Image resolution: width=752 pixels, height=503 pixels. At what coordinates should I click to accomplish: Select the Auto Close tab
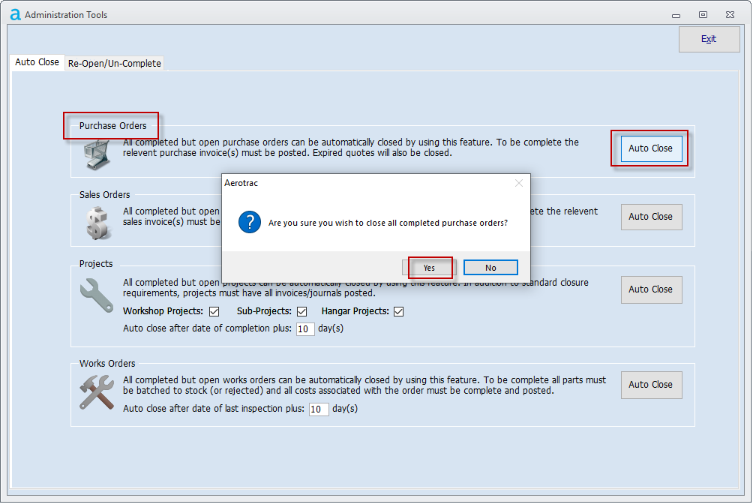(x=37, y=62)
